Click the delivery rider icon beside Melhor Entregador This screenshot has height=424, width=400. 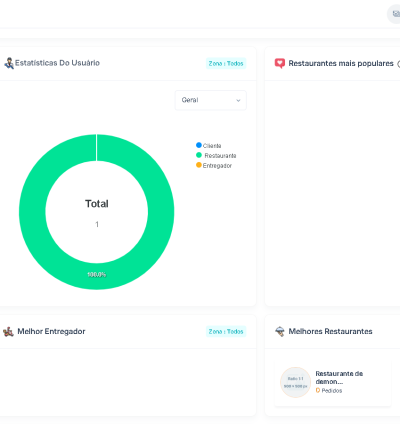coord(8,332)
